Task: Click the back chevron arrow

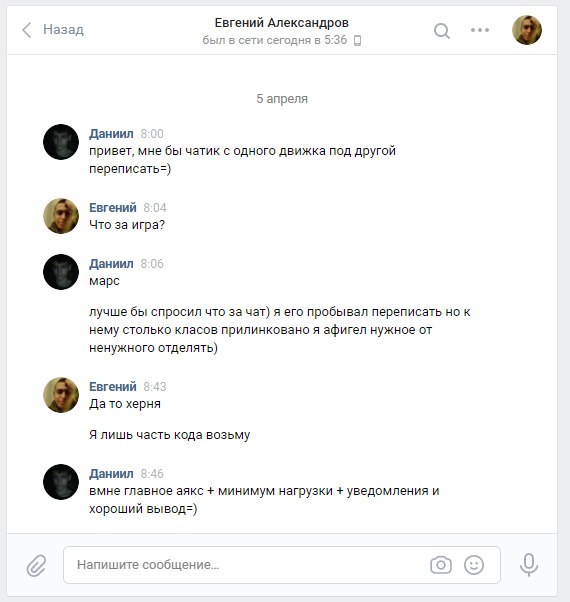Action: pyautogui.click(x=26, y=30)
